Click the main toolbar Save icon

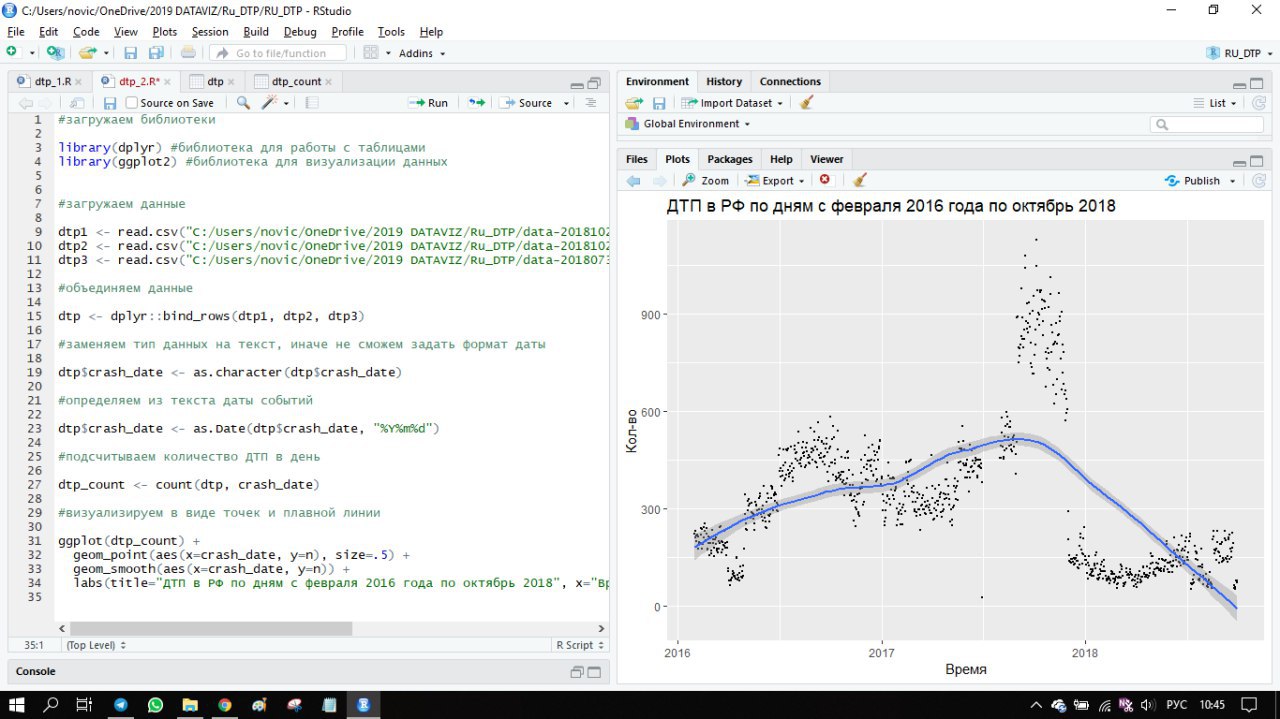pos(130,53)
